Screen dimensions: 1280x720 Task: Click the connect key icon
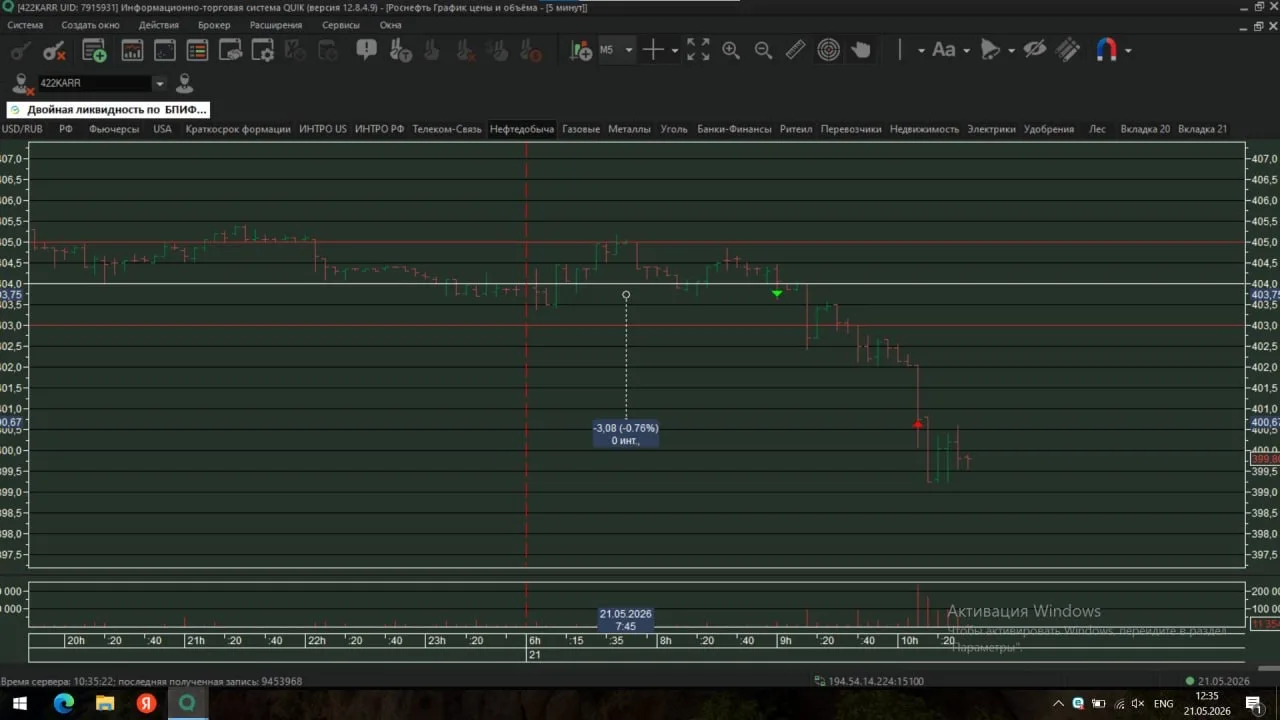tap(20, 50)
